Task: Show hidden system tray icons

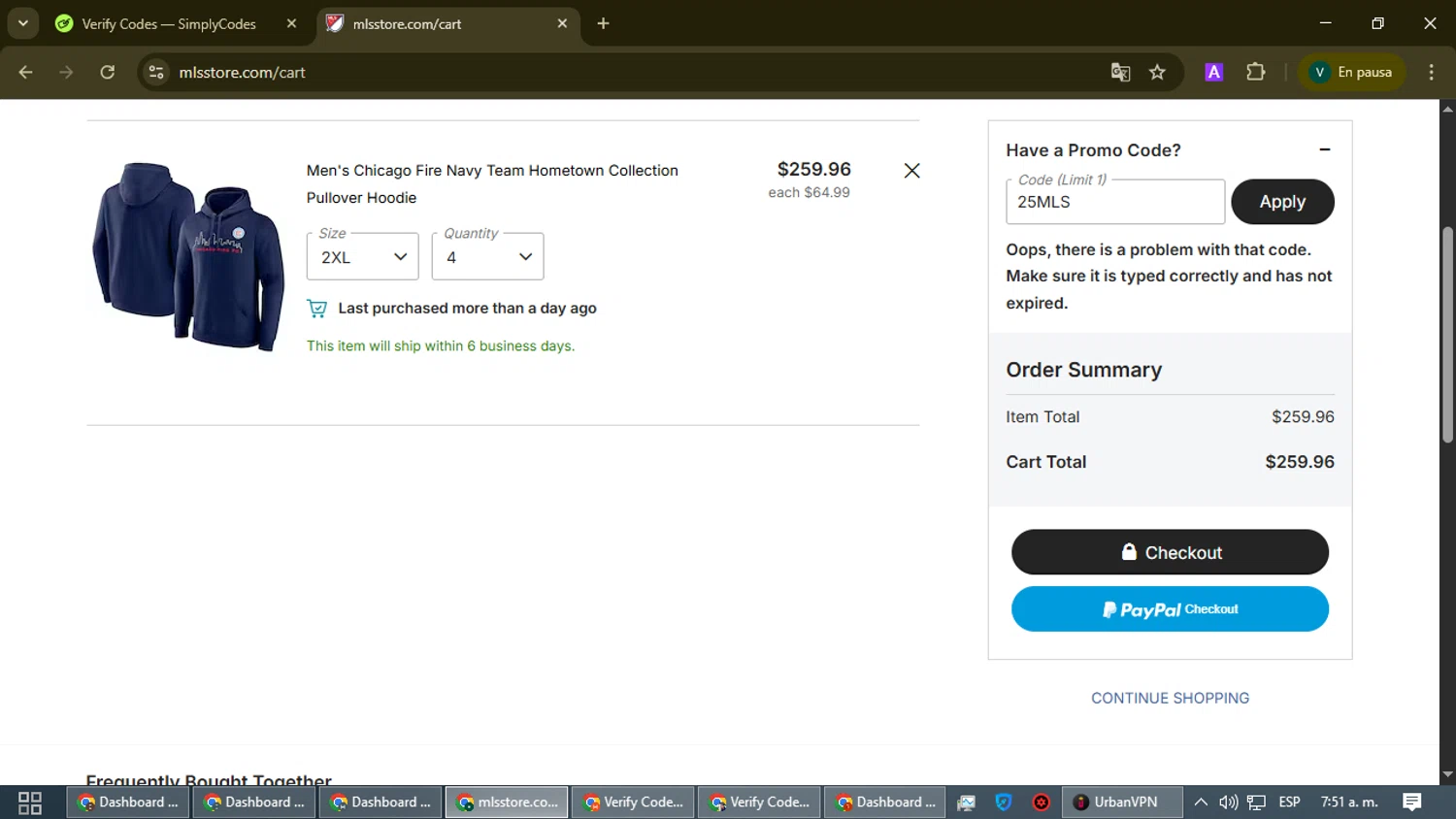Action: (x=1201, y=803)
